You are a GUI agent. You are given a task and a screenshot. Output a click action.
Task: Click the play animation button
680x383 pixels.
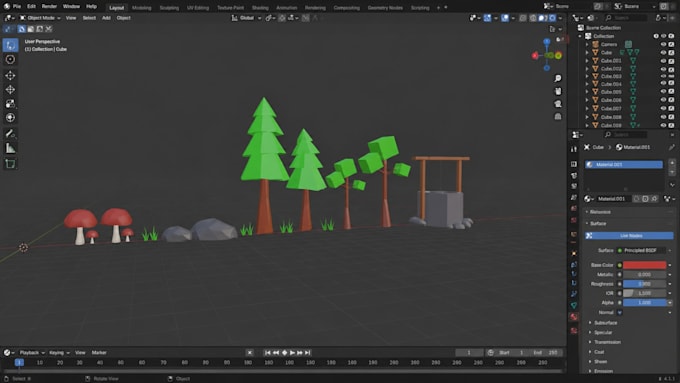coord(292,353)
